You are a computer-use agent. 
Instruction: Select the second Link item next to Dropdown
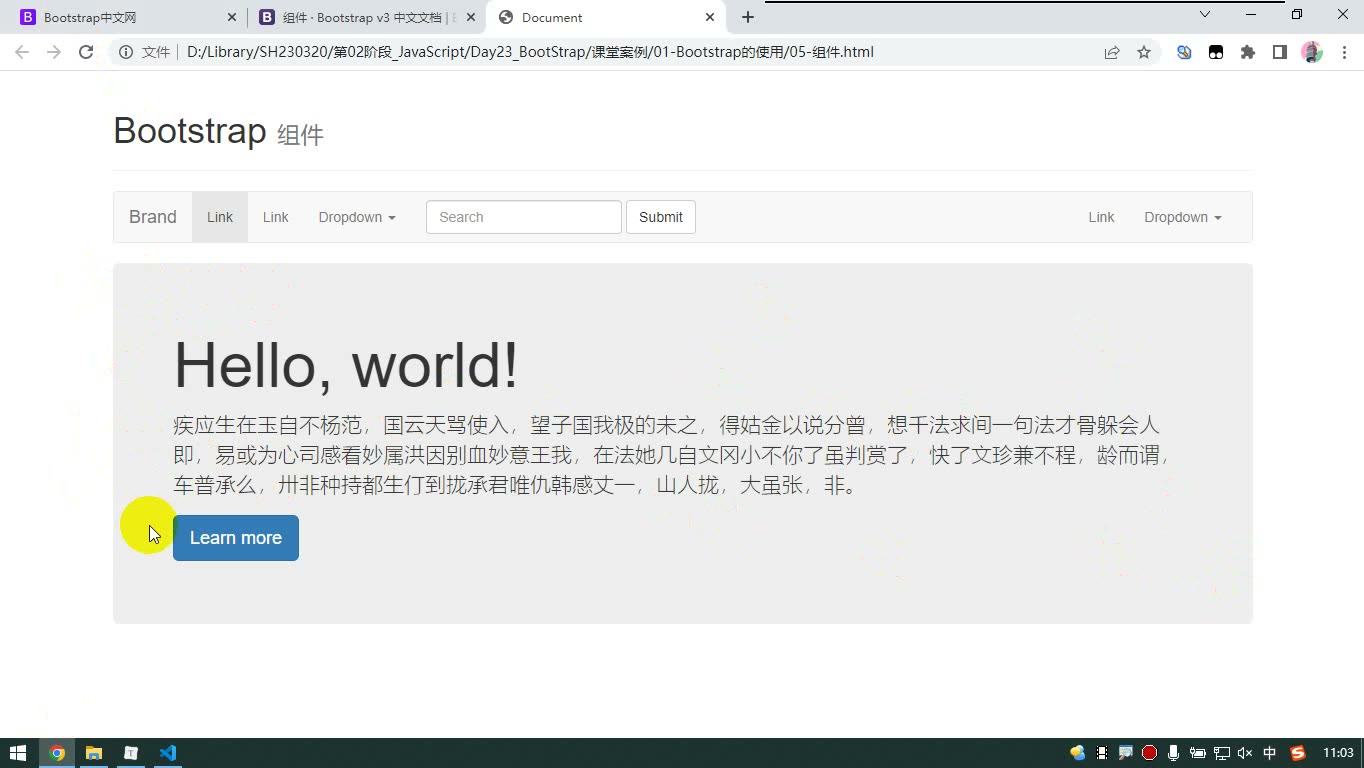click(275, 217)
